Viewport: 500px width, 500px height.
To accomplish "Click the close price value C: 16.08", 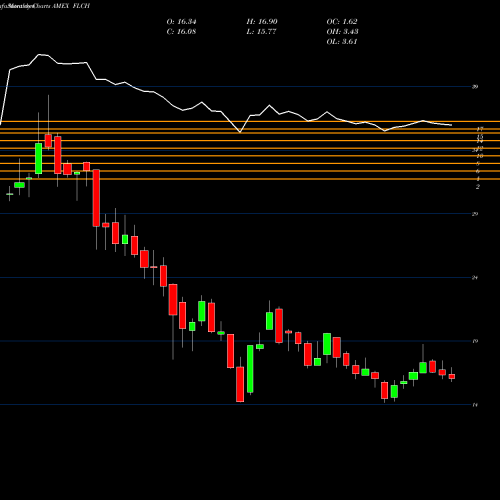I will (181, 32).
